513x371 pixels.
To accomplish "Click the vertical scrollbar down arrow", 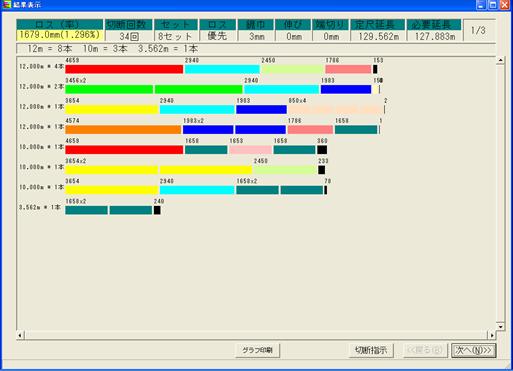I will 500,326.
